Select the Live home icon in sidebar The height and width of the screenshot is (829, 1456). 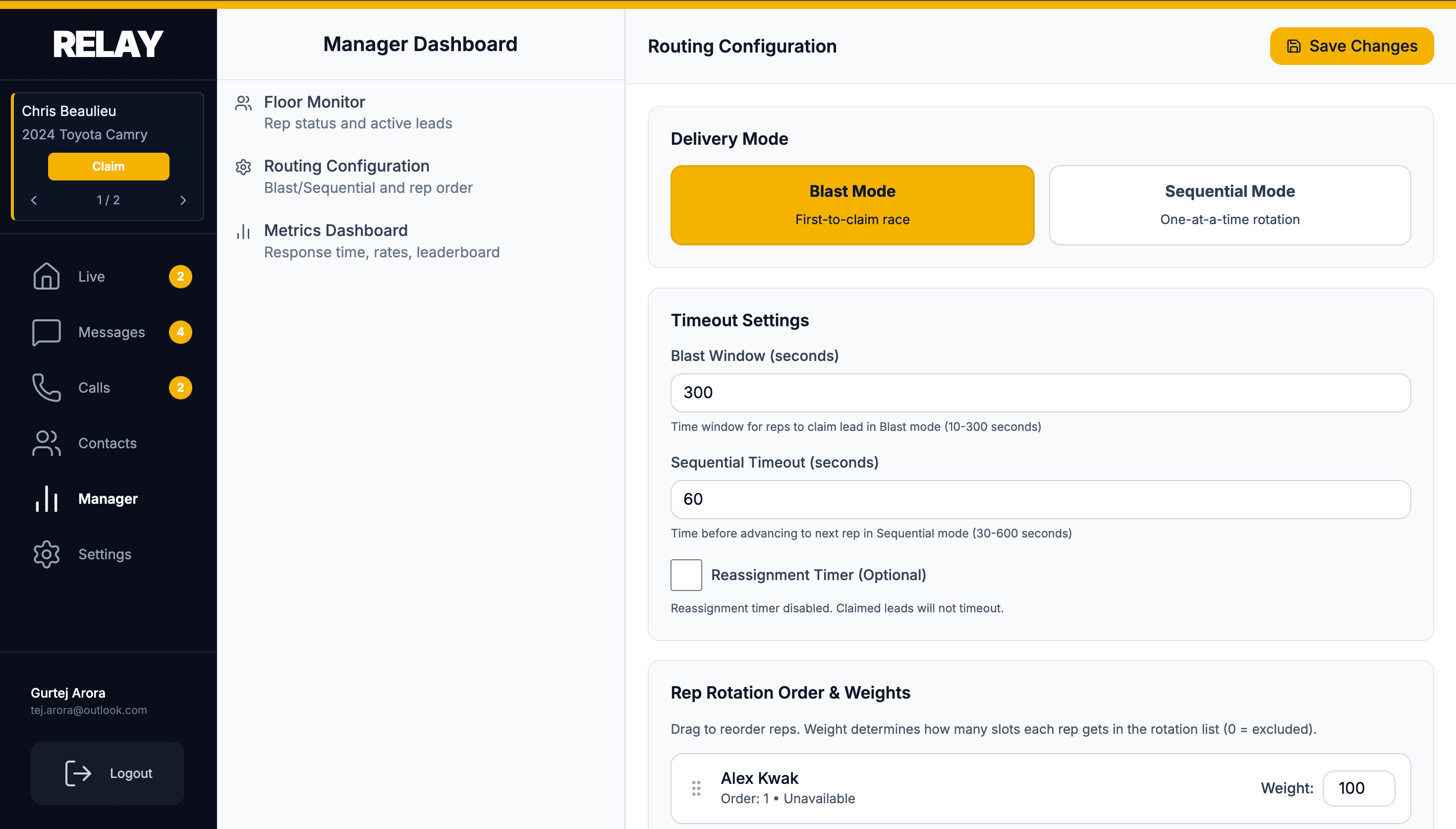click(46, 277)
